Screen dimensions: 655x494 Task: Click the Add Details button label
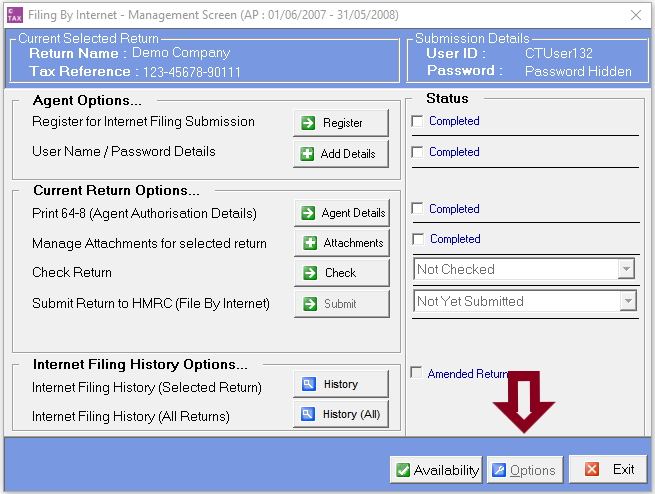click(348, 154)
